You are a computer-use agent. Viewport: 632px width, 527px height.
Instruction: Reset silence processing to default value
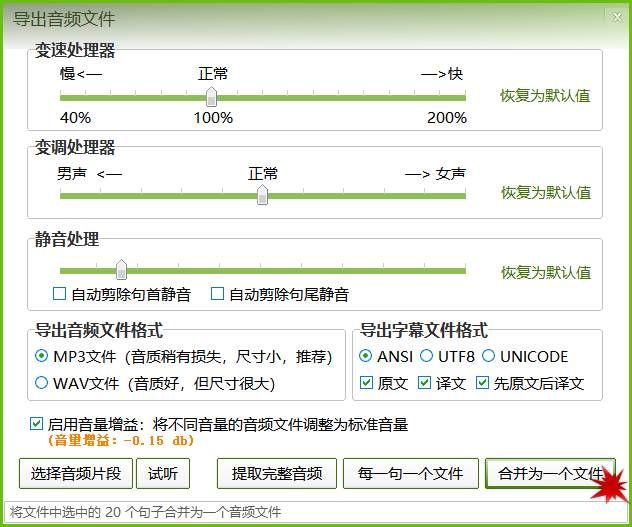coord(545,272)
